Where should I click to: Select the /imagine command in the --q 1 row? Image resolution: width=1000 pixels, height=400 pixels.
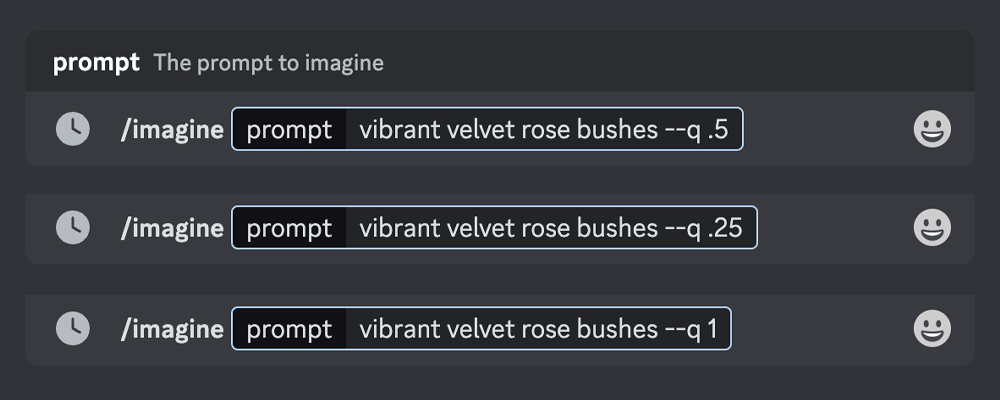point(172,329)
